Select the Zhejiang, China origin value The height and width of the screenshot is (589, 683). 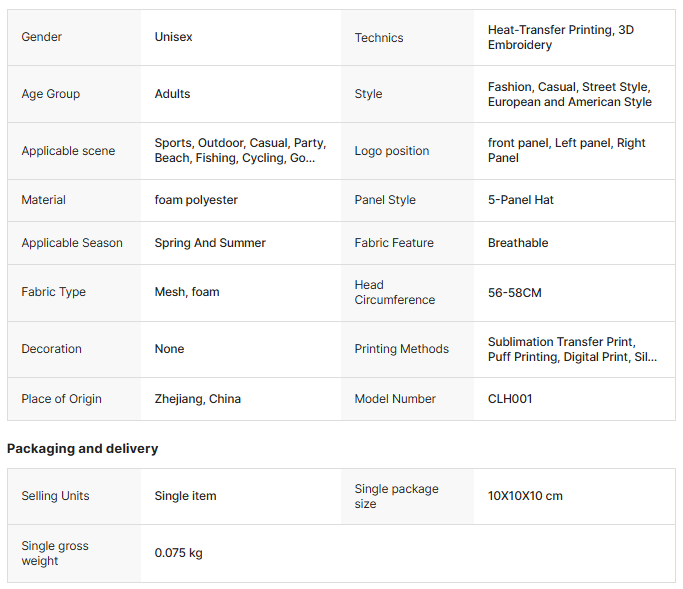pyautogui.click(x=198, y=399)
